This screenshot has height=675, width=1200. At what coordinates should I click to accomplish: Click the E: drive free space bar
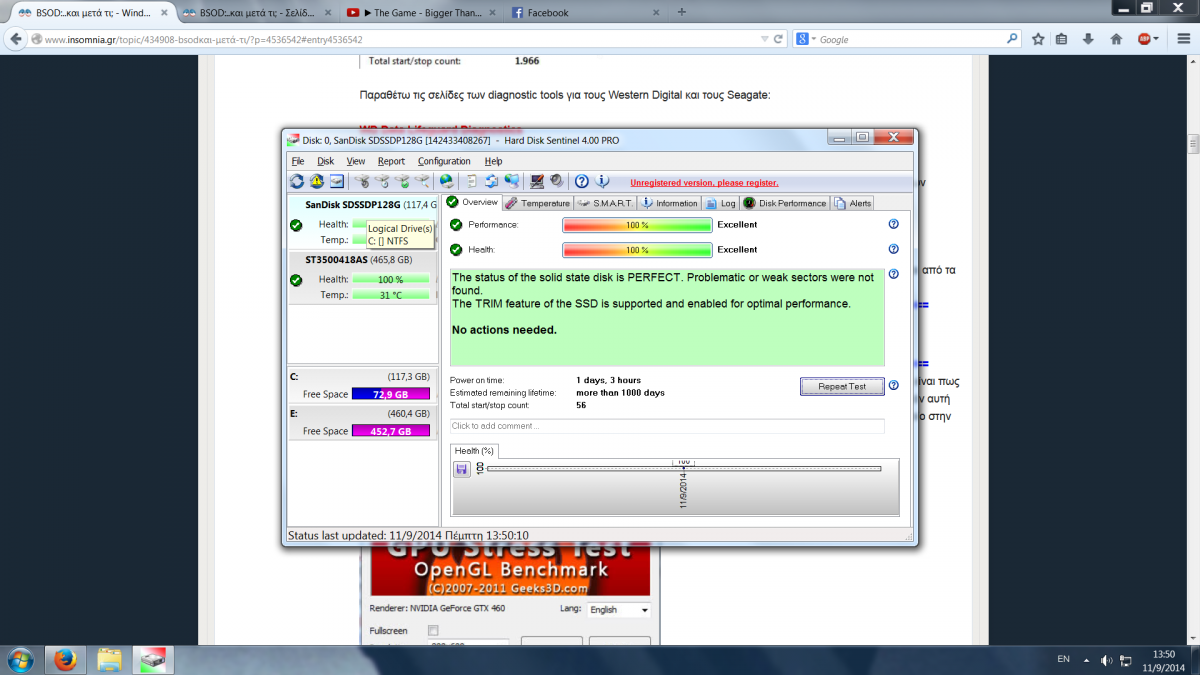[391, 431]
